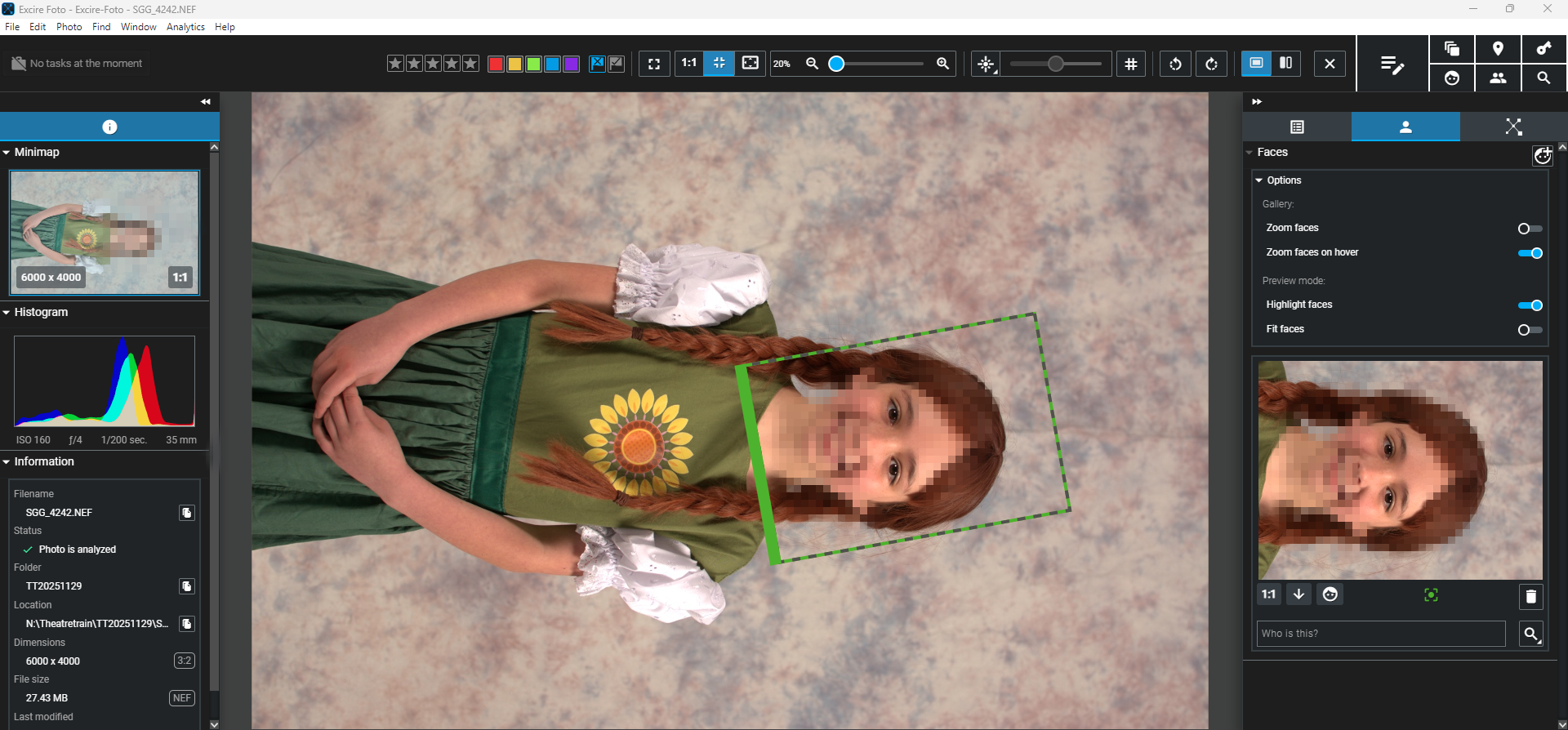
Task: Turn off Highlight faces switch
Action: pyautogui.click(x=1530, y=305)
